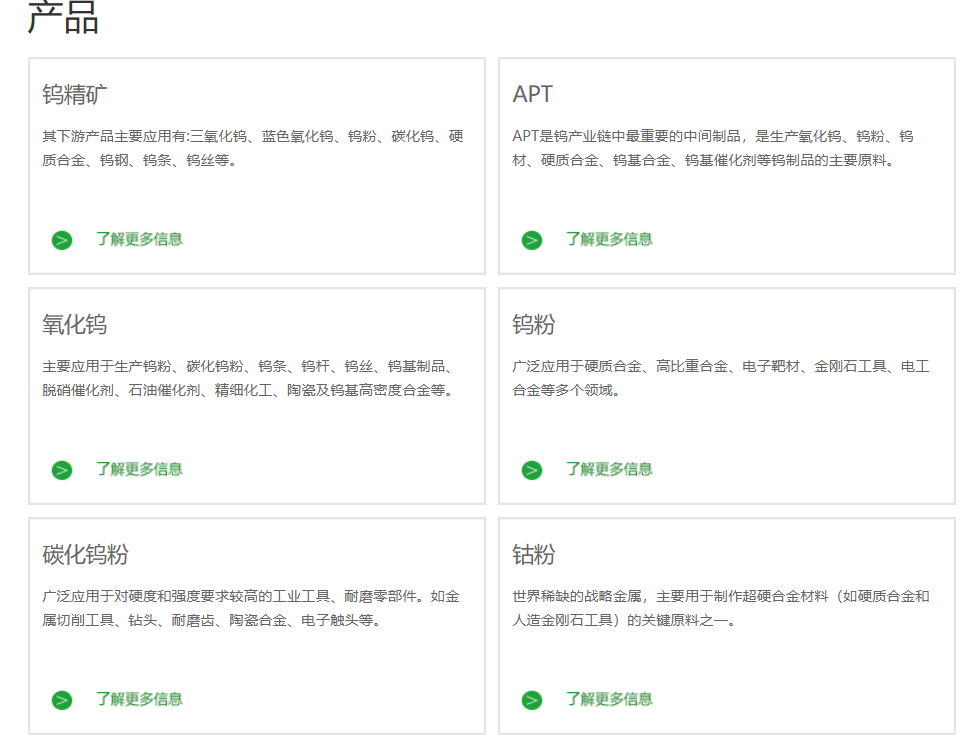The width and height of the screenshot is (973, 741).
Task: Open 了解更多信息 link in the APT card
Action: (x=608, y=240)
